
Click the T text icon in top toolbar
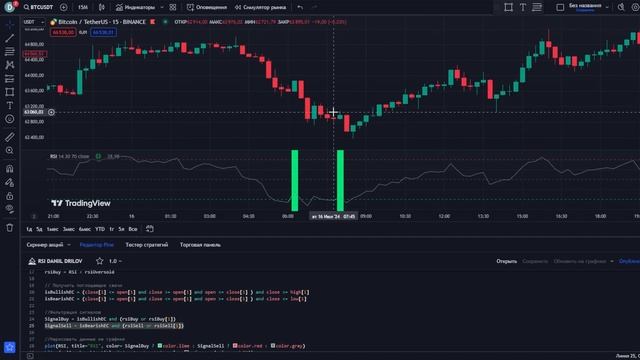[522, 7]
